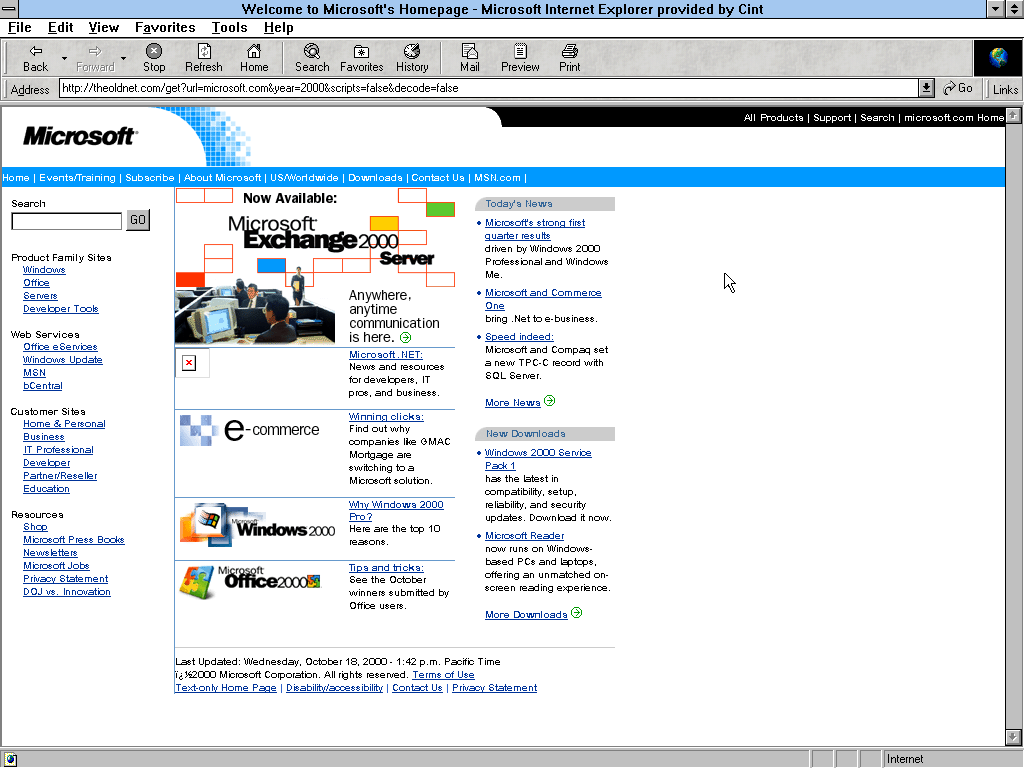1024x768 pixels.
Task: Click the Downloads nav bar link
Action: click(375, 178)
